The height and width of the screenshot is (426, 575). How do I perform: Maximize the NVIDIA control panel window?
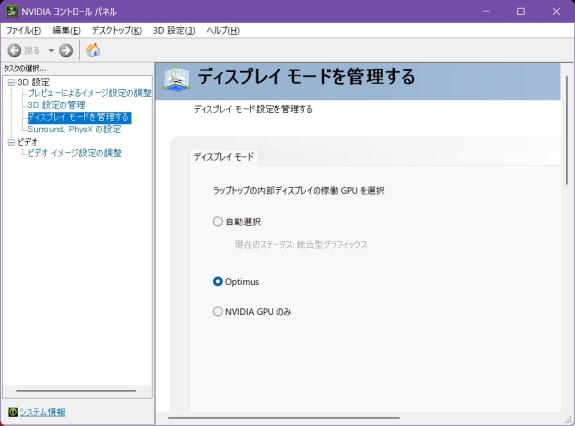point(521,11)
